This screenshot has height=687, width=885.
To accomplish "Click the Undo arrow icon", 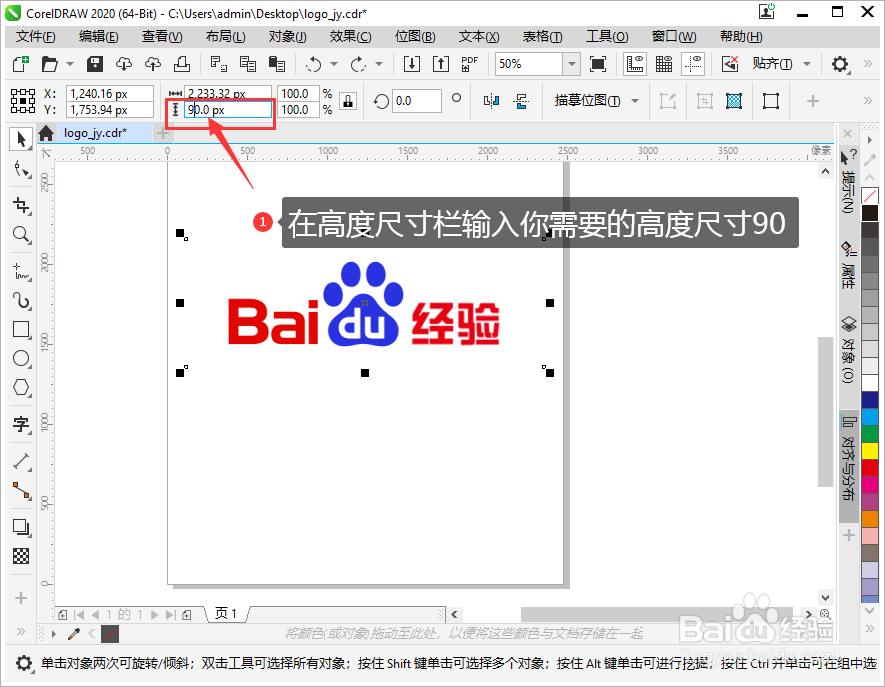I will 314,64.
